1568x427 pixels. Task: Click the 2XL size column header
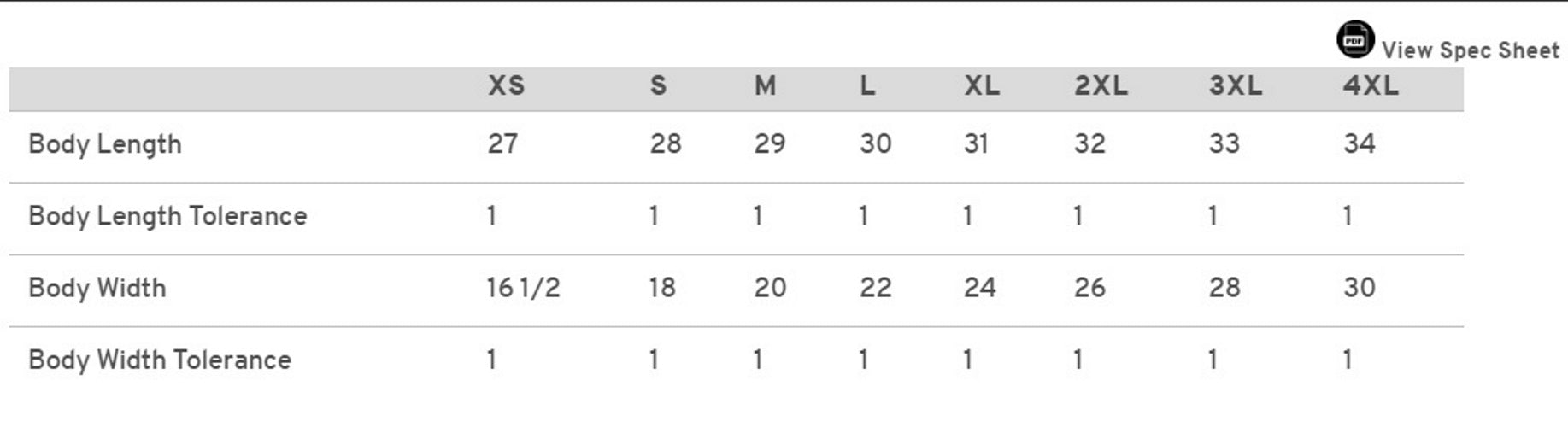coord(1101,85)
